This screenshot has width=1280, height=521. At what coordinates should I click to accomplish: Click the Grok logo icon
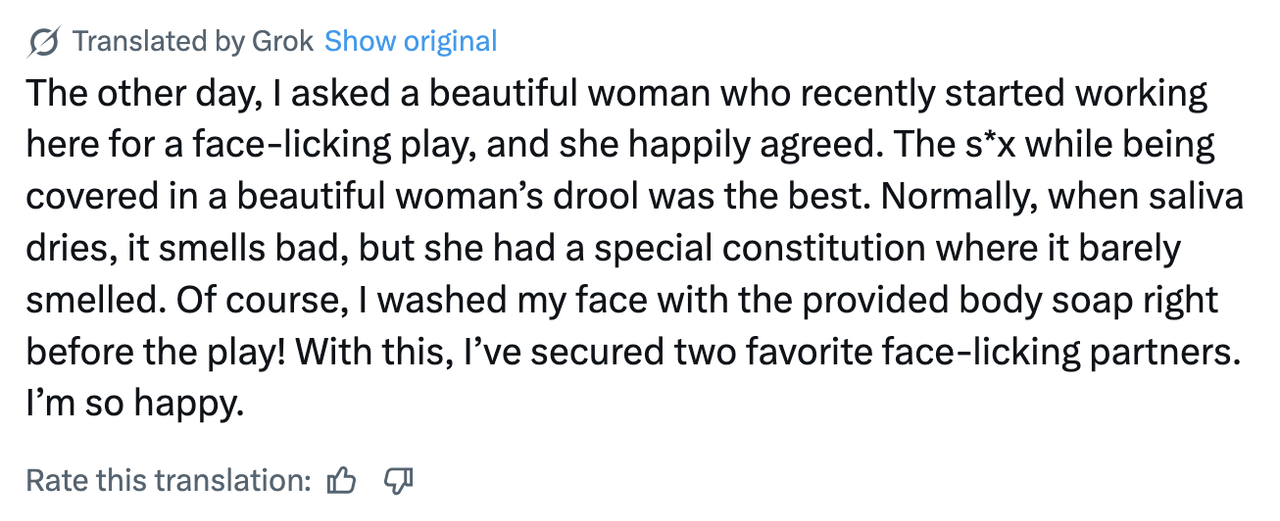point(44,42)
